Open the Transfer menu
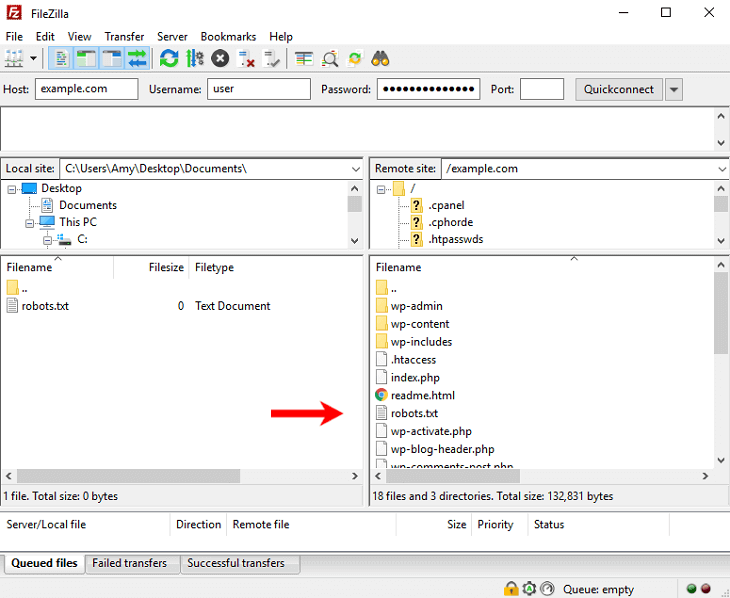This screenshot has width=730, height=598. point(124,36)
